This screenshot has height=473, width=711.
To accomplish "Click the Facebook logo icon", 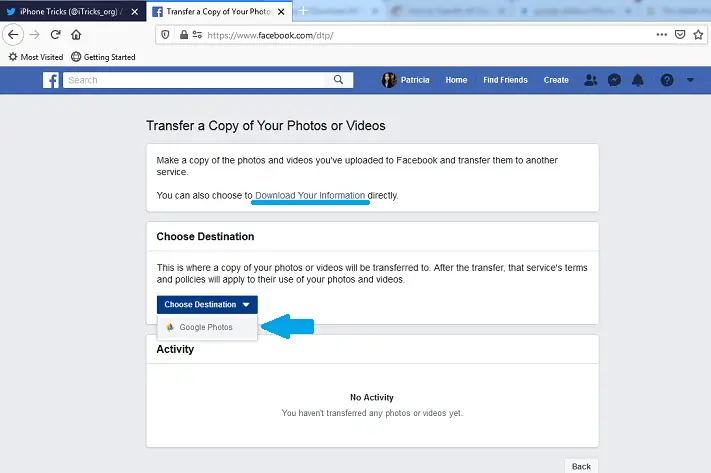I will (x=51, y=80).
